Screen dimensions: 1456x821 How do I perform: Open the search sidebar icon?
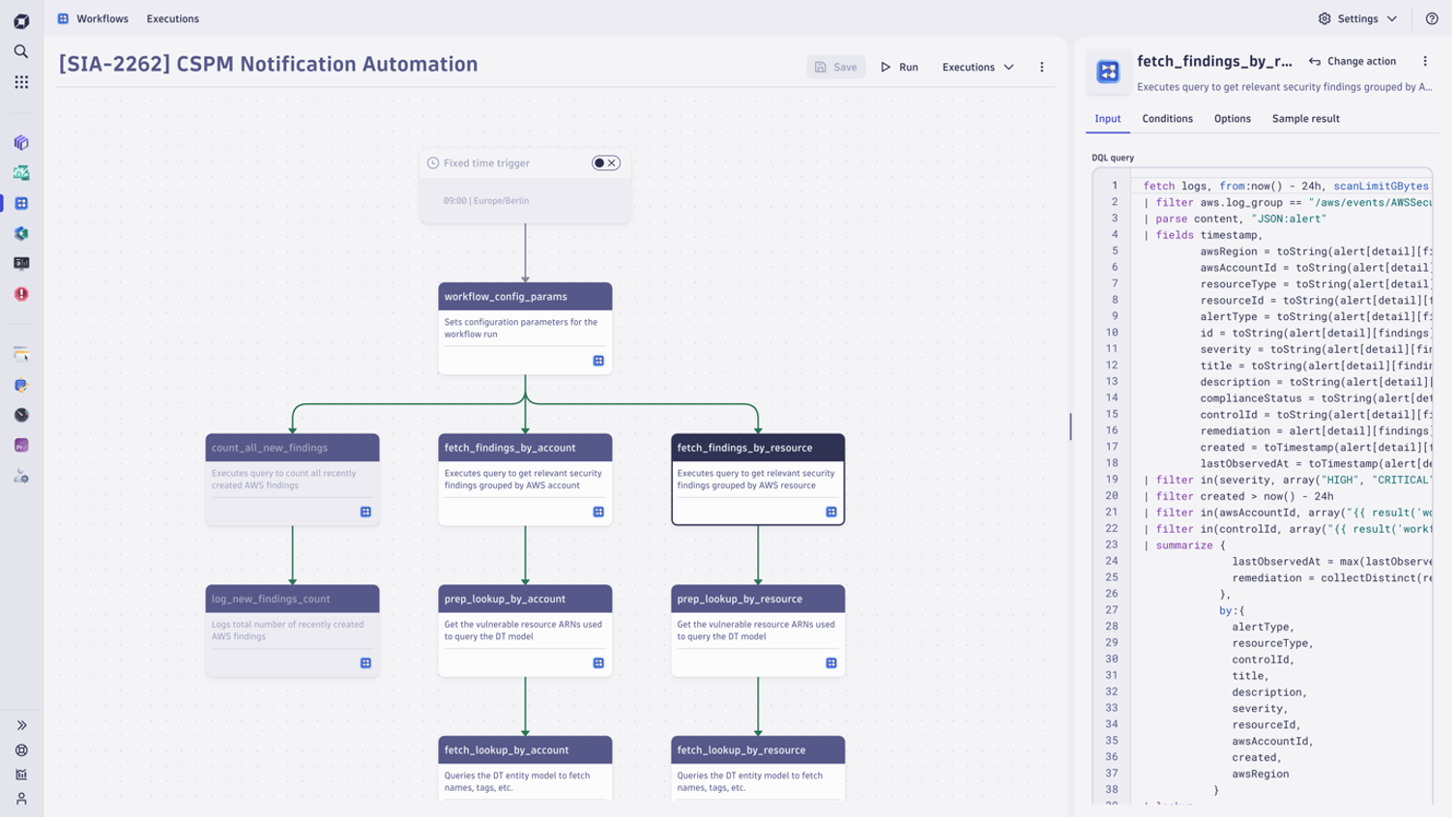pos(20,51)
